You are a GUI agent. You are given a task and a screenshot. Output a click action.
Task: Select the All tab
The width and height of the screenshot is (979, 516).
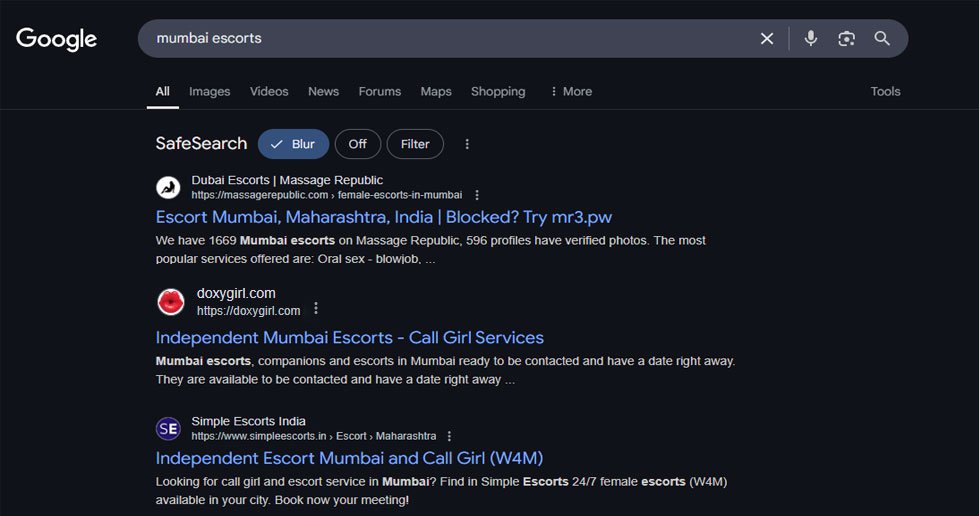[x=162, y=91]
